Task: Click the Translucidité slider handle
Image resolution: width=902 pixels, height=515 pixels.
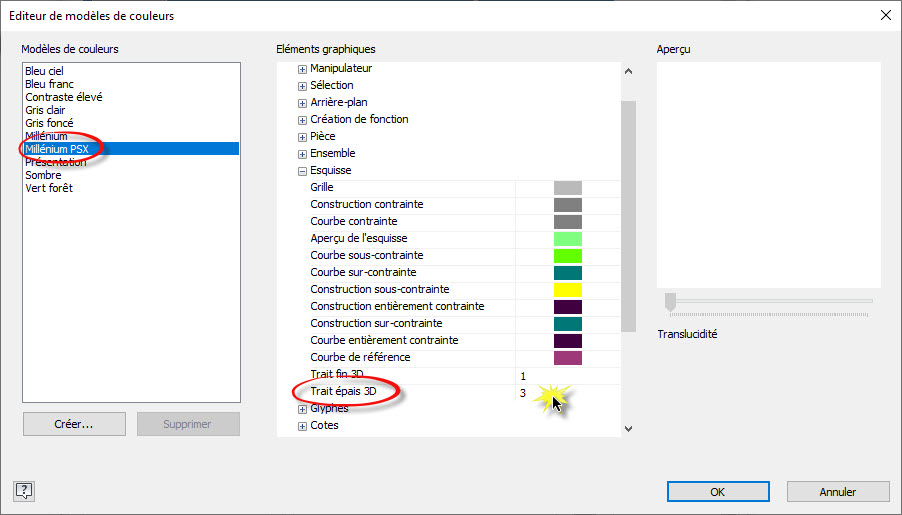Action: (x=671, y=301)
